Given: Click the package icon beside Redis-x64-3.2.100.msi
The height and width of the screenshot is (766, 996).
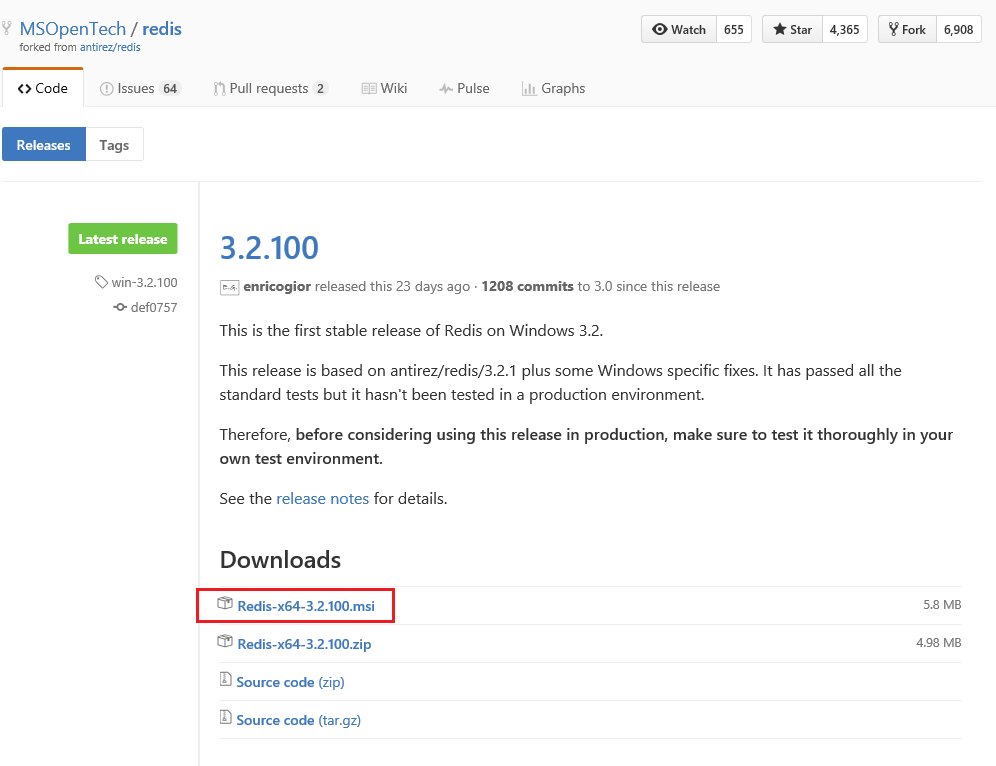Looking at the screenshot, I should coord(225,603).
